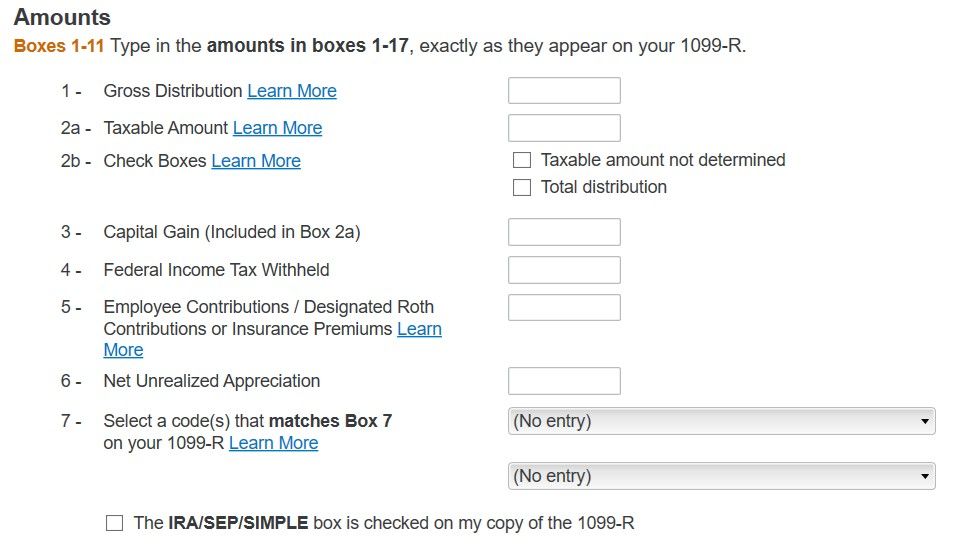Click the first Box 7 dropdown arrow
The height and width of the screenshot is (547, 967).
[x=924, y=421]
